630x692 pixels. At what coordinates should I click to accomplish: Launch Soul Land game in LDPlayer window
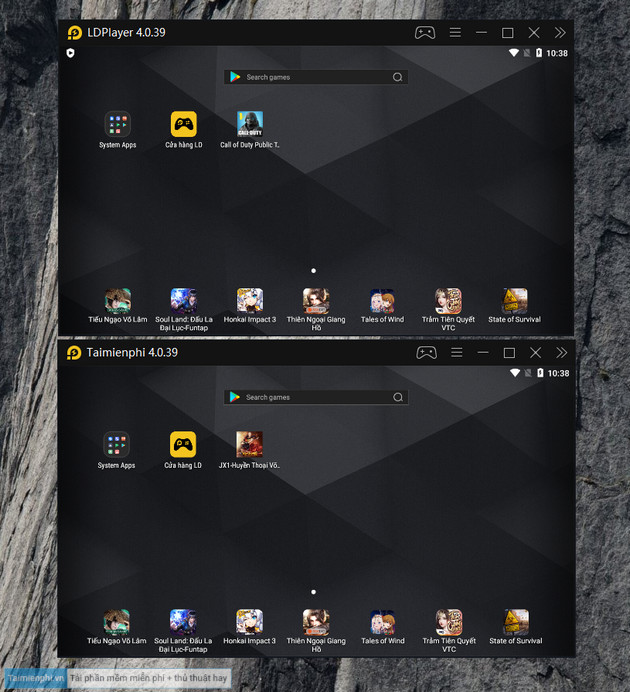coord(184,309)
